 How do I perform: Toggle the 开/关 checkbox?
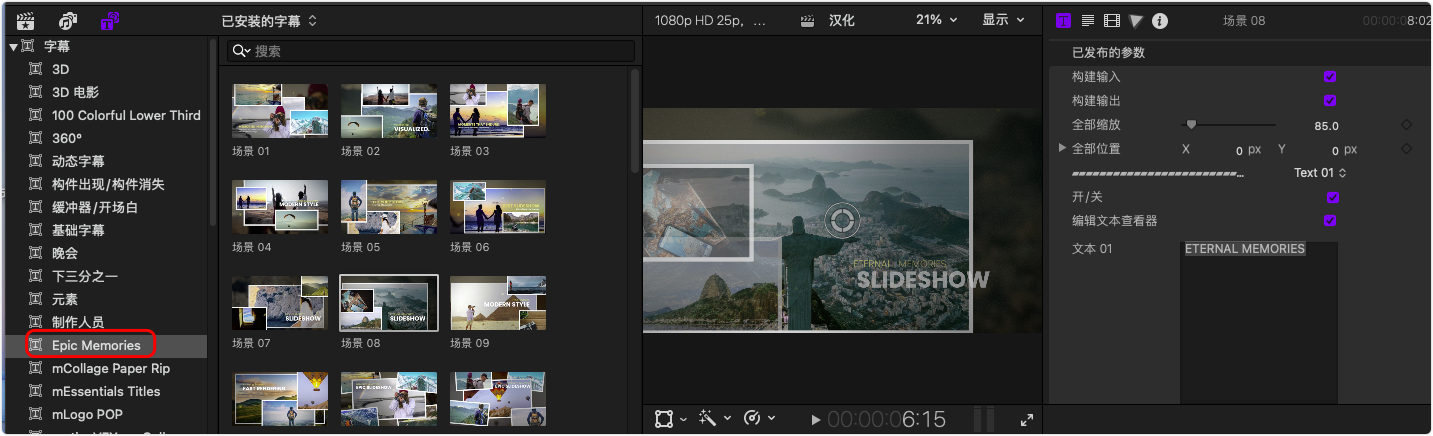pos(1332,197)
